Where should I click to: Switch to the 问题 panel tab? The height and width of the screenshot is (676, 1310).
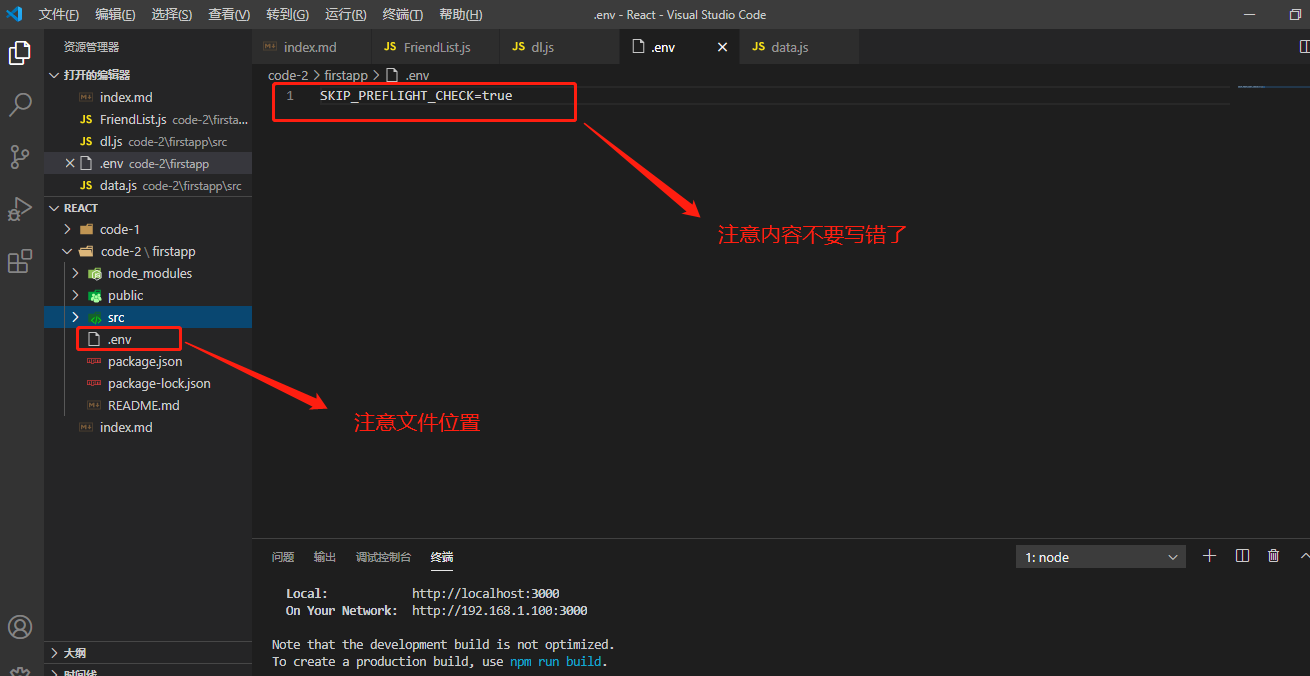283,557
